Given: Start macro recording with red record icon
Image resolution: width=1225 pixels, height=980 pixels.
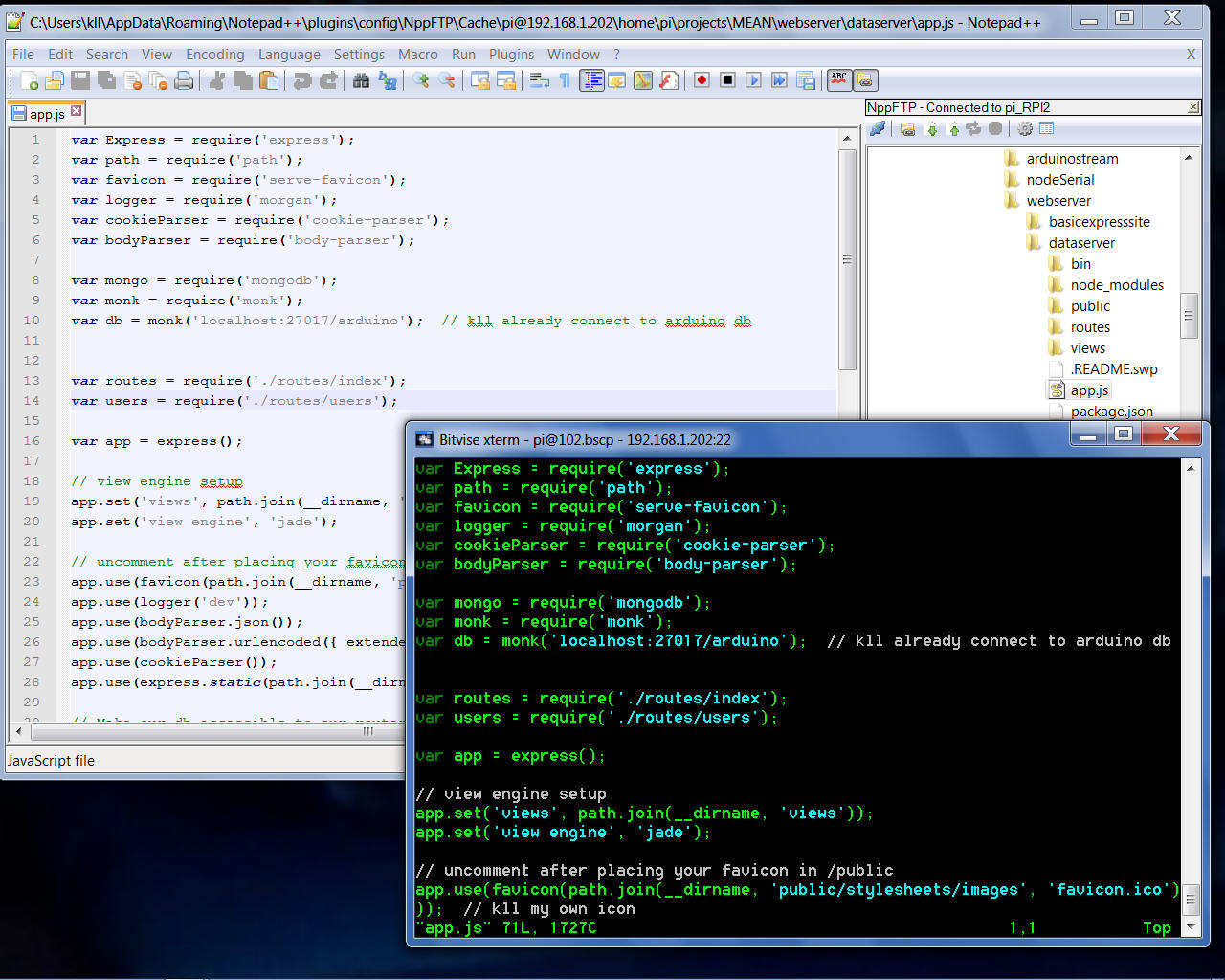Looking at the screenshot, I should click(702, 81).
